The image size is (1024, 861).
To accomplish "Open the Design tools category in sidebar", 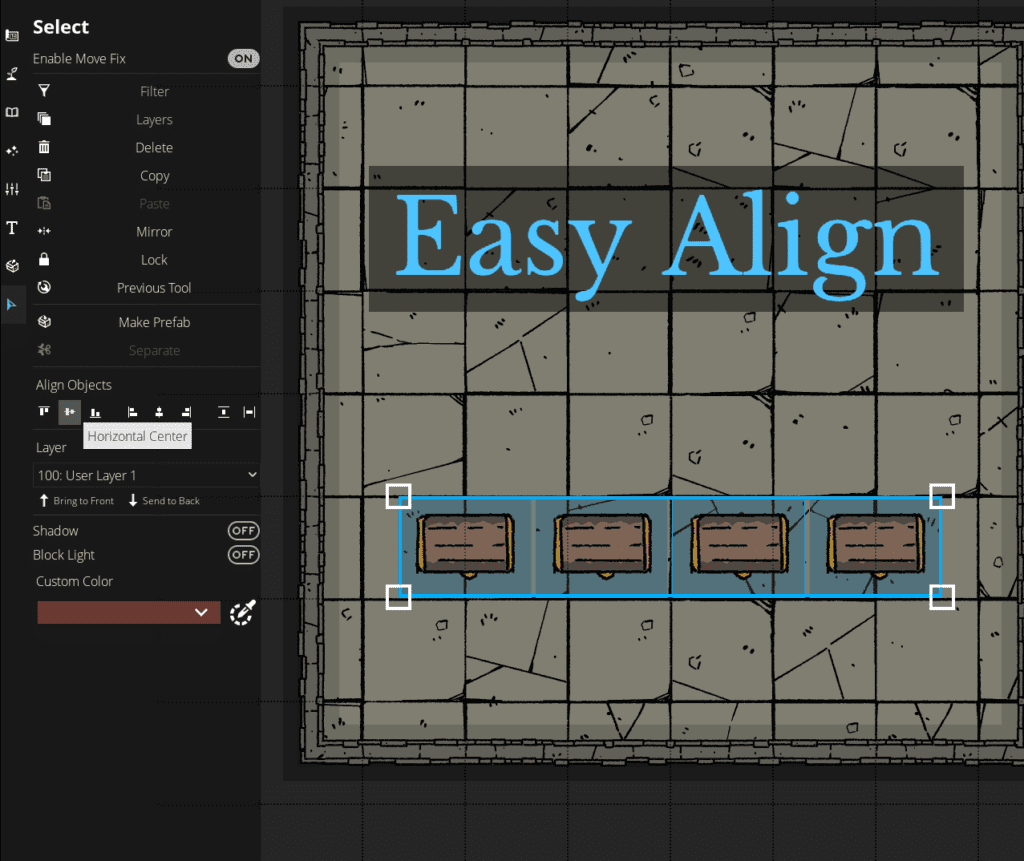I will point(12,35).
